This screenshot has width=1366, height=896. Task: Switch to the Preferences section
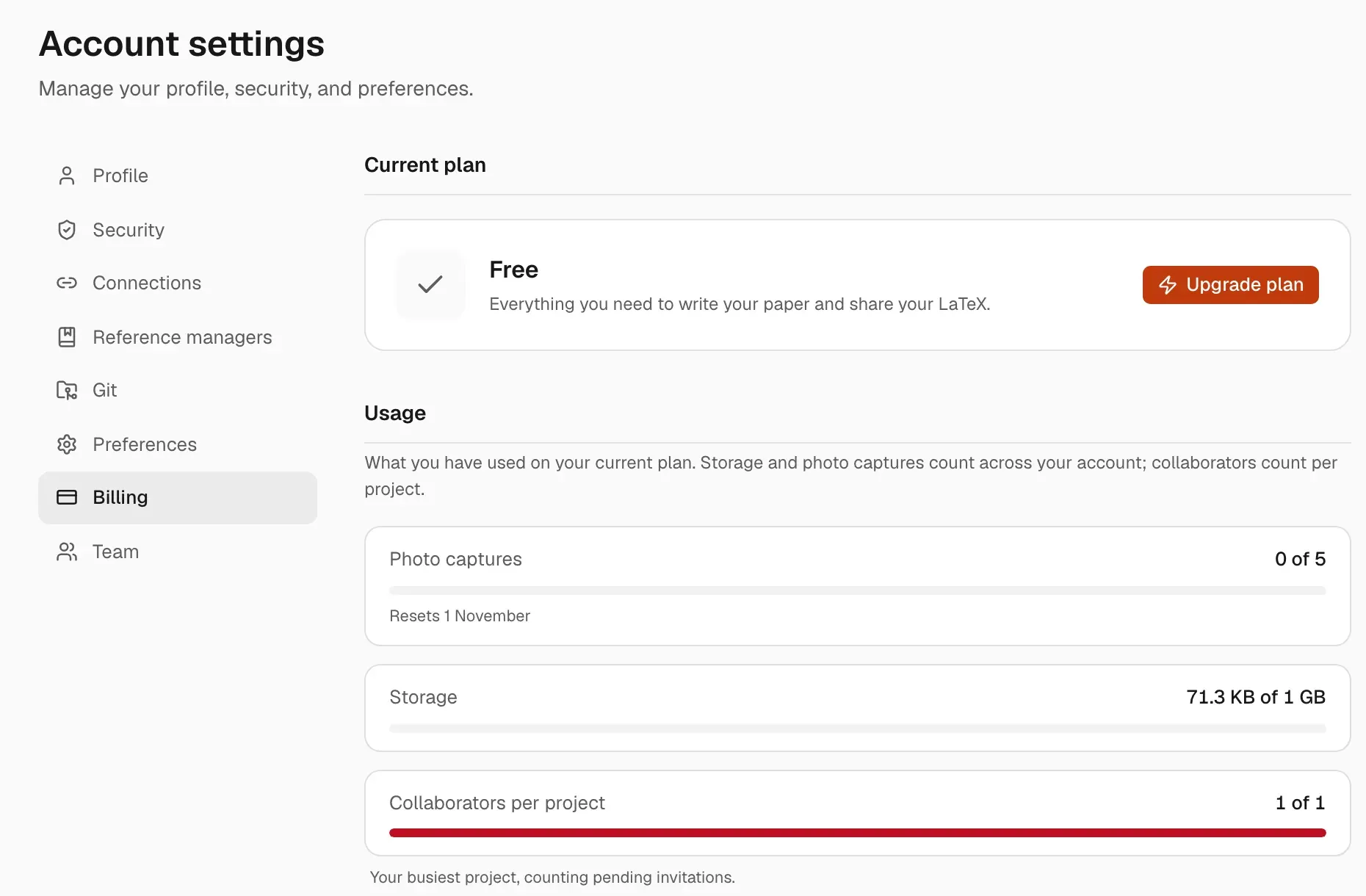pyautogui.click(x=178, y=444)
